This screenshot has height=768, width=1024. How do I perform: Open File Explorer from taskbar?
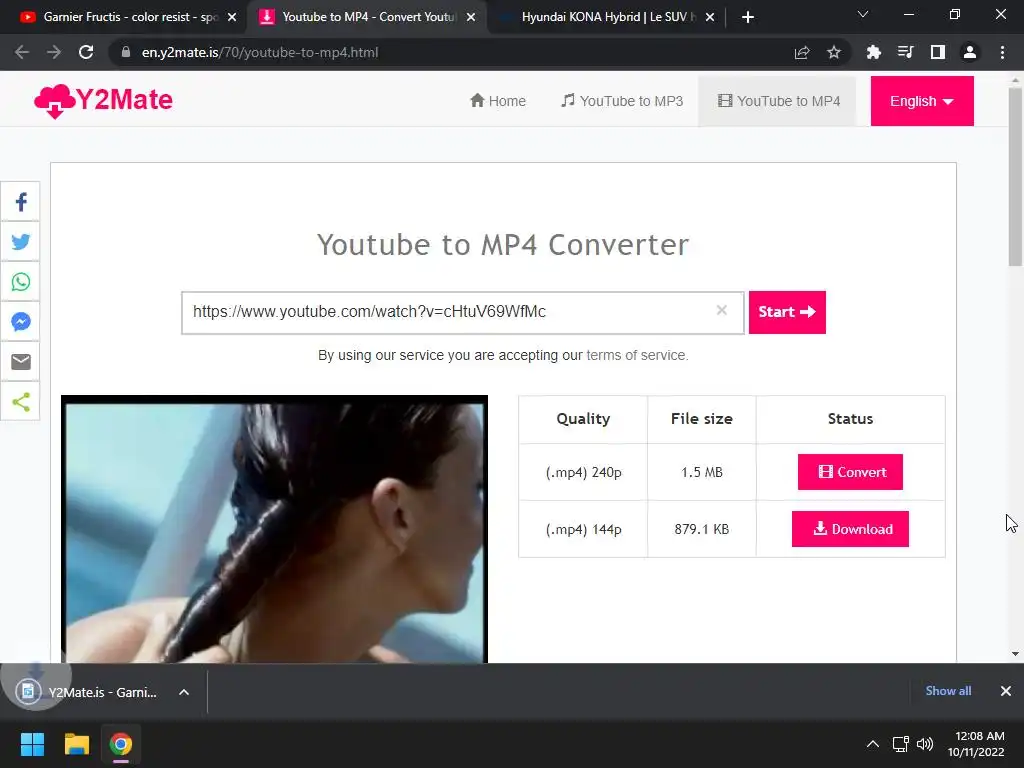pos(76,744)
